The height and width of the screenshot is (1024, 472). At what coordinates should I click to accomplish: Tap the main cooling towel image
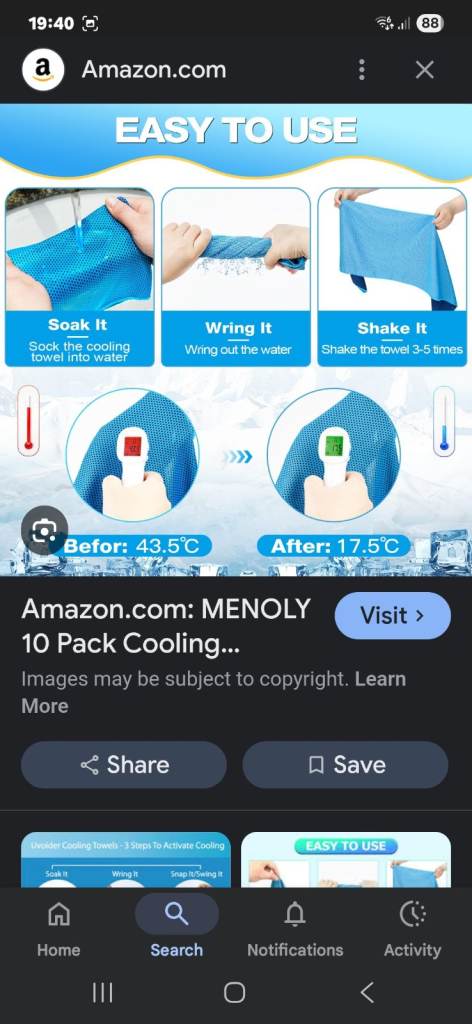(236, 340)
